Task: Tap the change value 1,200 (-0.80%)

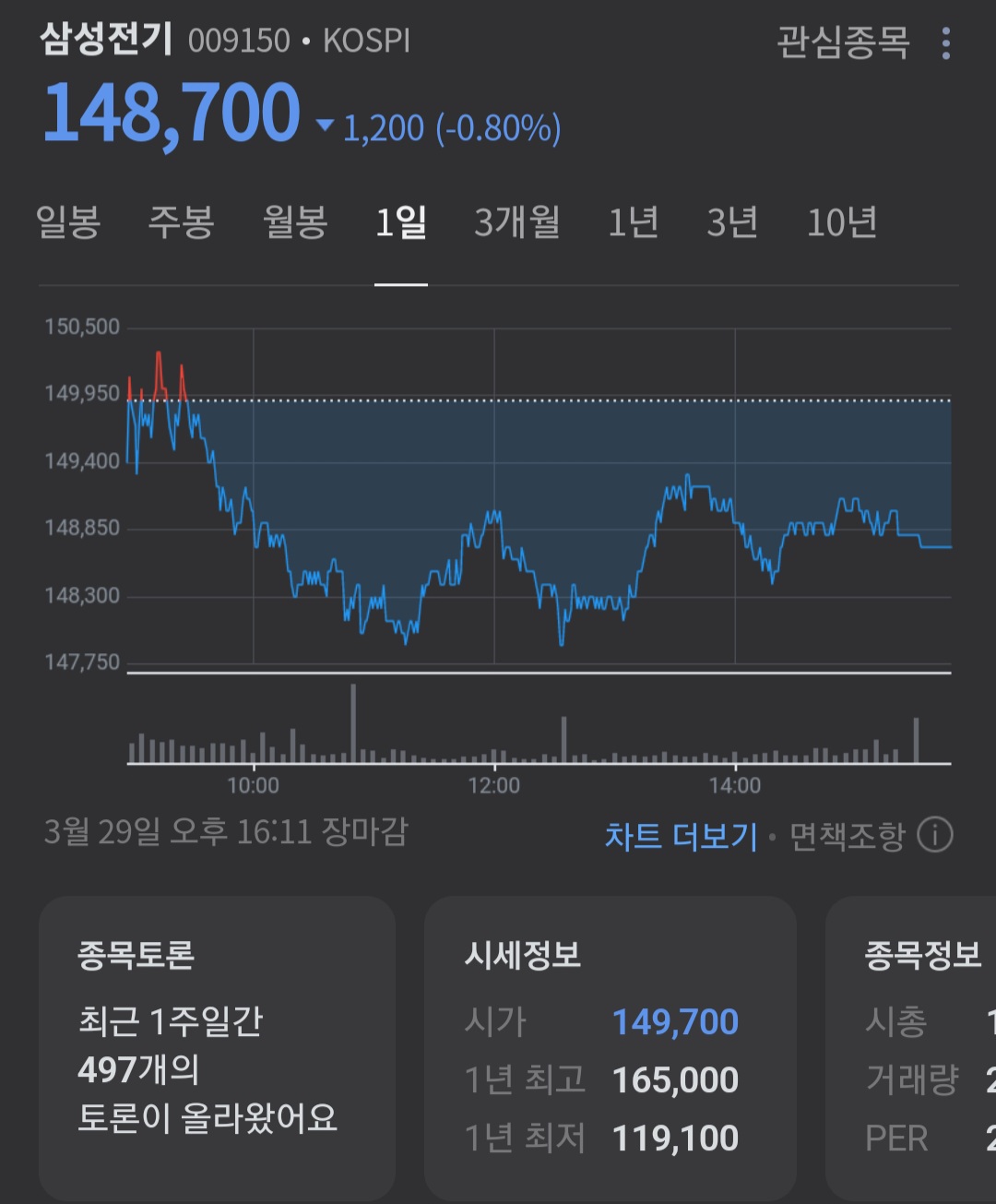Action: coord(452,128)
